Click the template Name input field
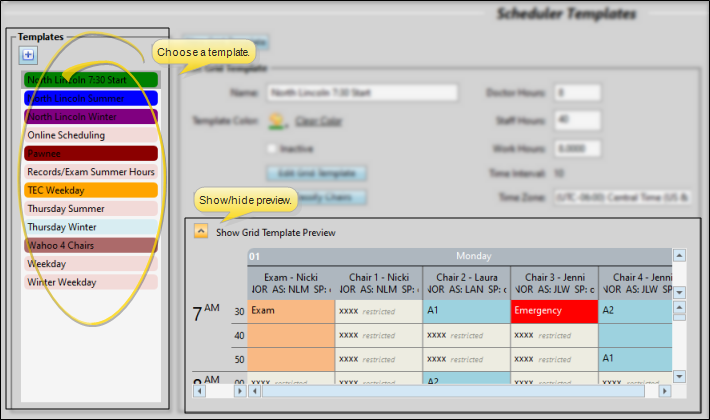Screen dimensions: 710x420 tap(361, 93)
